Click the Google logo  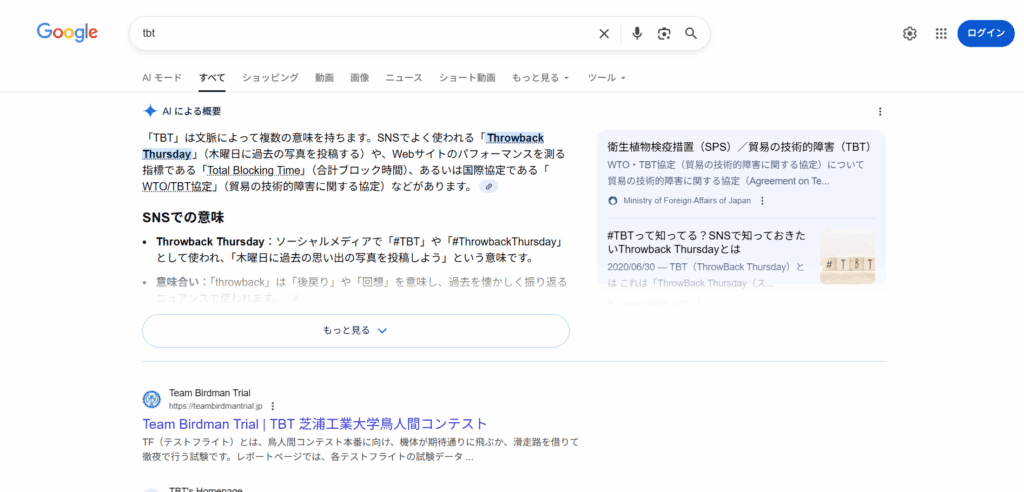click(x=67, y=32)
